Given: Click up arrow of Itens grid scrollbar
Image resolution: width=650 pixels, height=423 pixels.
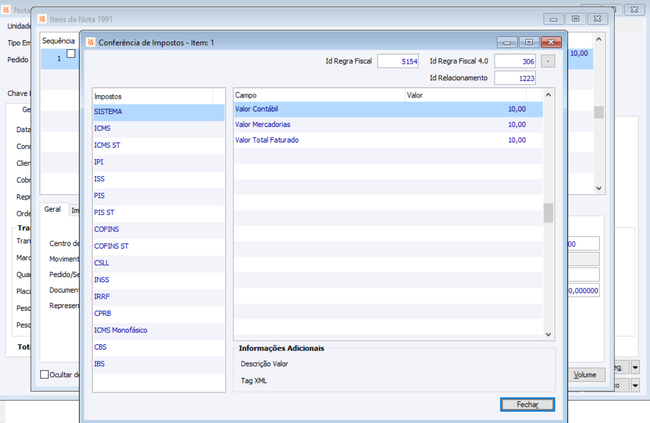Looking at the screenshot, I should click(x=599, y=39).
